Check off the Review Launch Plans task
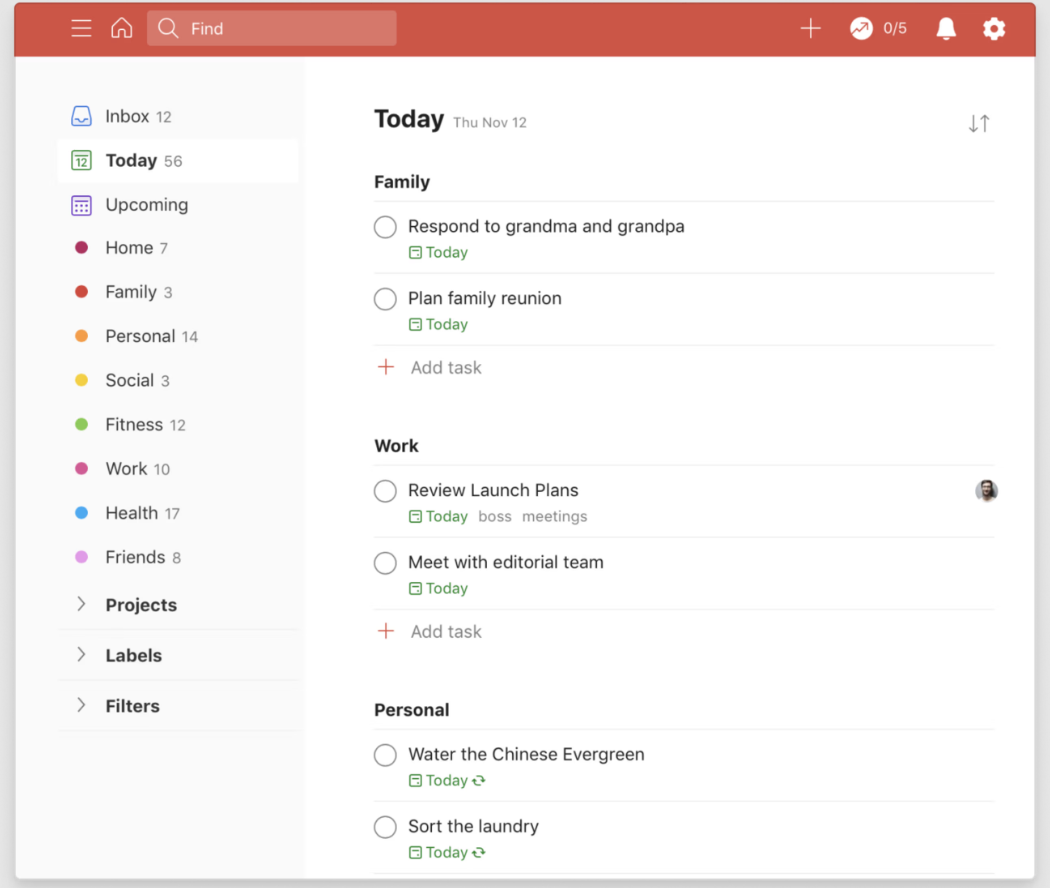This screenshot has width=1050, height=888. coord(385,491)
